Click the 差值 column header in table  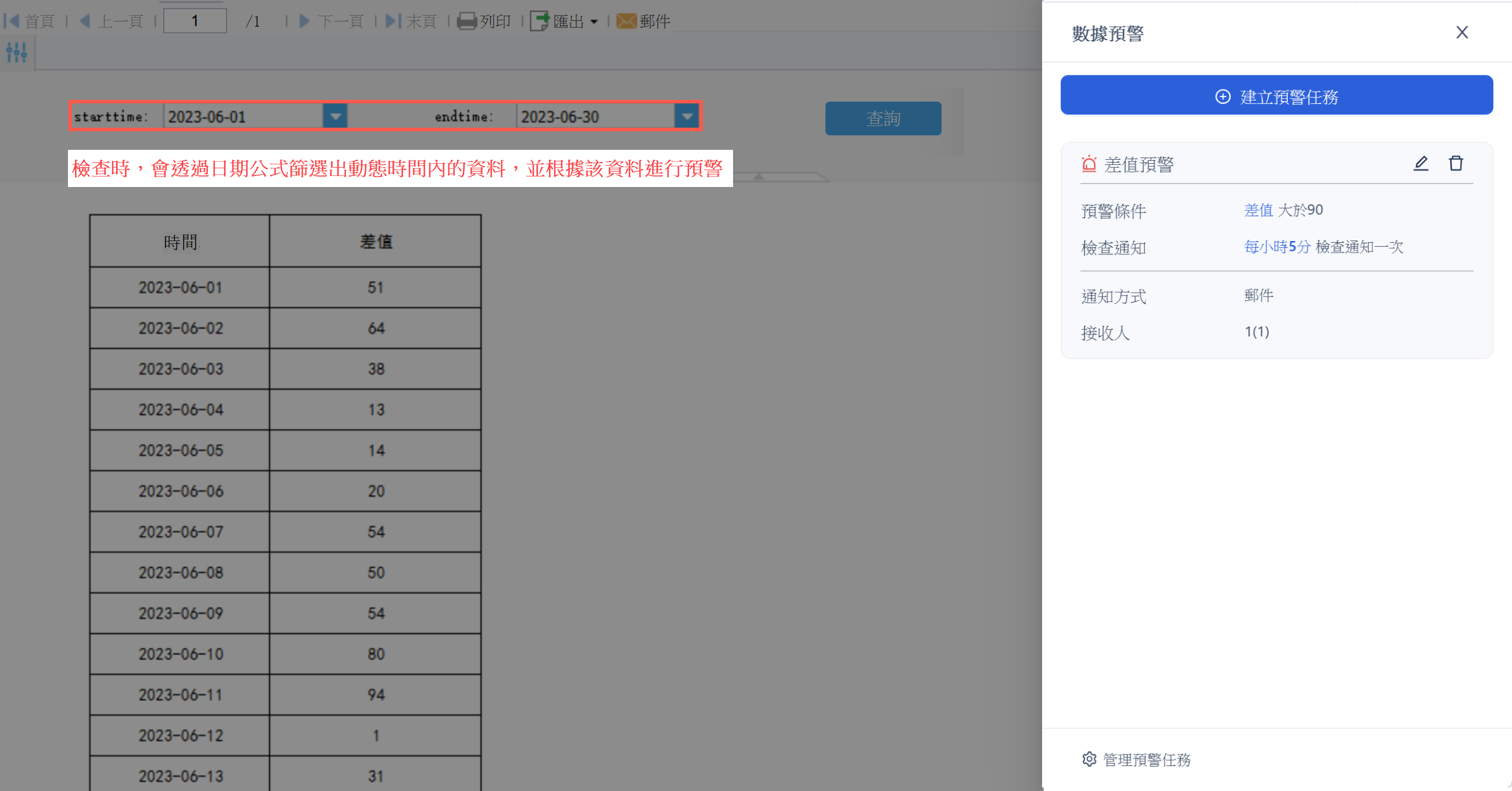coord(375,241)
